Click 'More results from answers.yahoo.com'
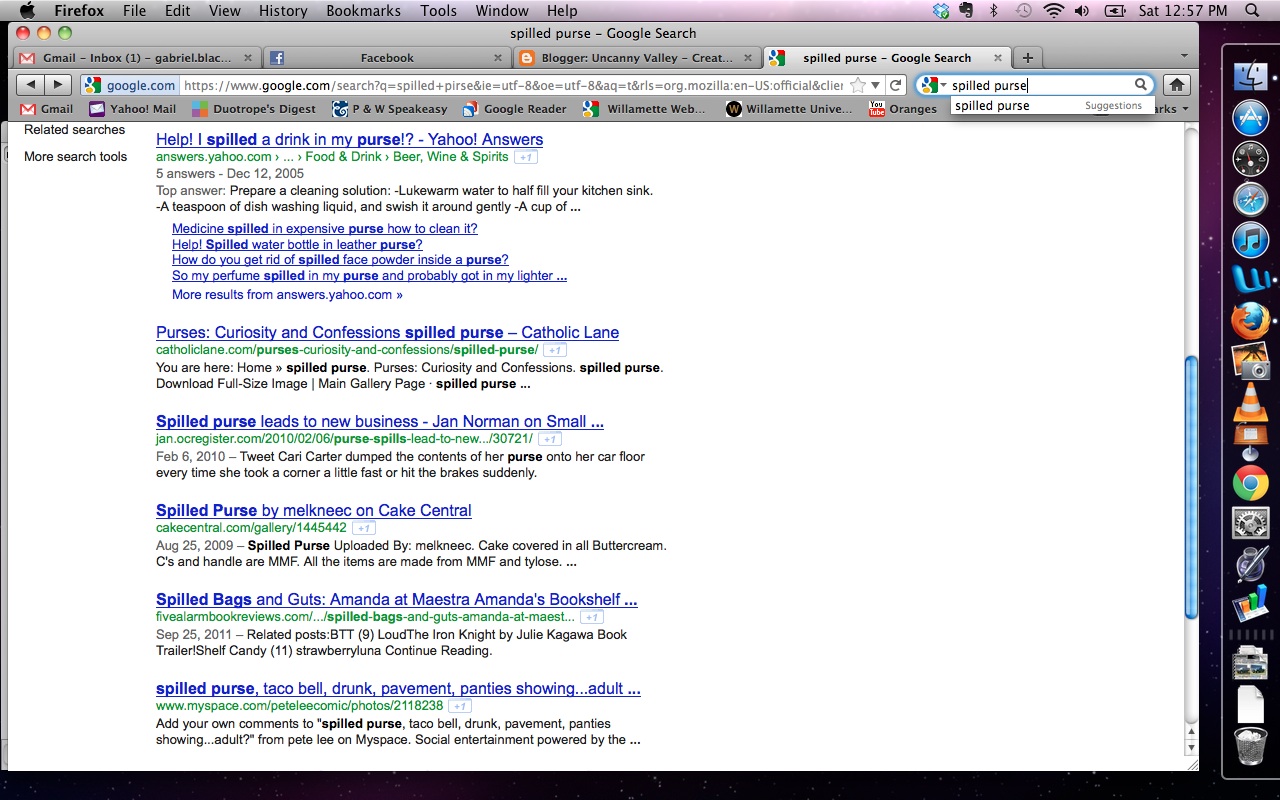Screen dimensions: 1280x800 click(287, 295)
